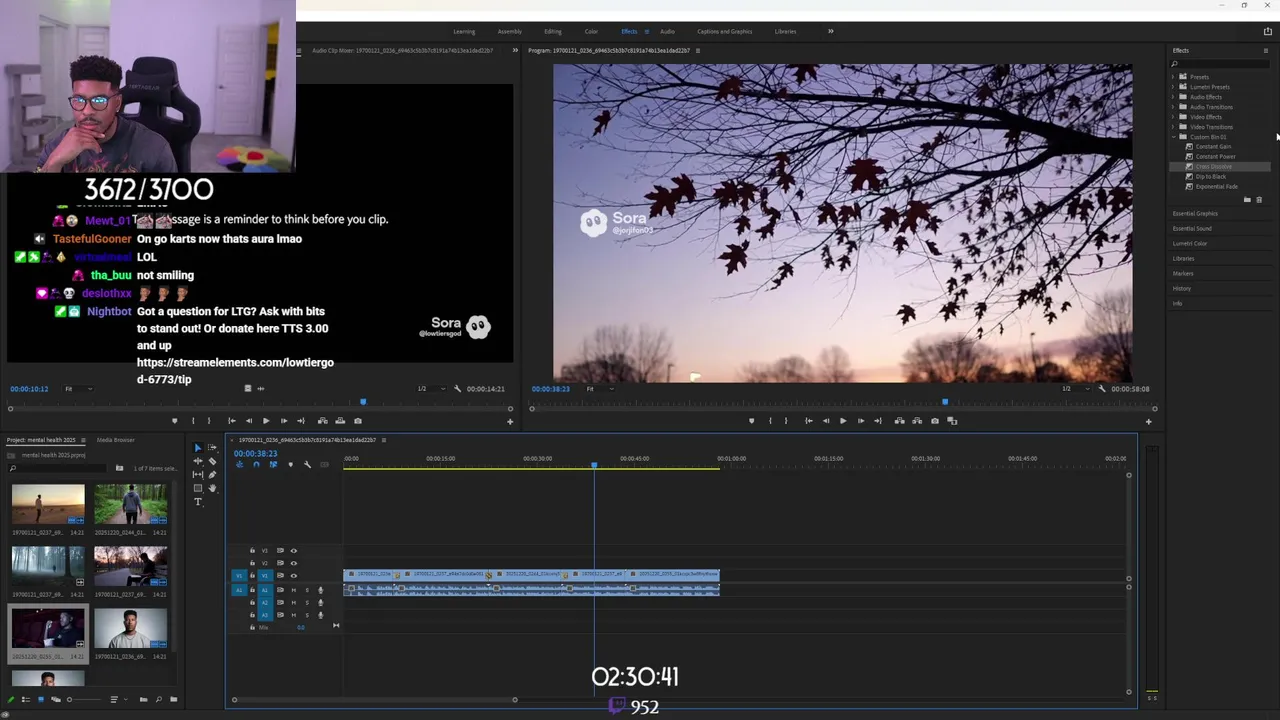The image size is (1280, 720).
Task: Click Overwrite button in Source monitor
Action: pyautogui.click(x=340, y=421)
